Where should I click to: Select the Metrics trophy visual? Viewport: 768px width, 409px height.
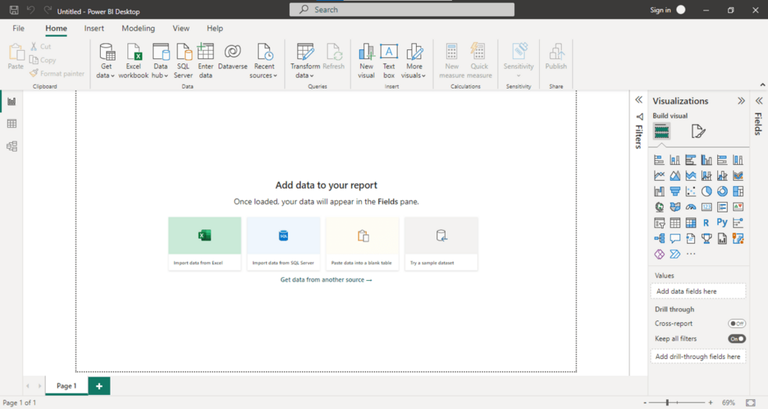706,239
